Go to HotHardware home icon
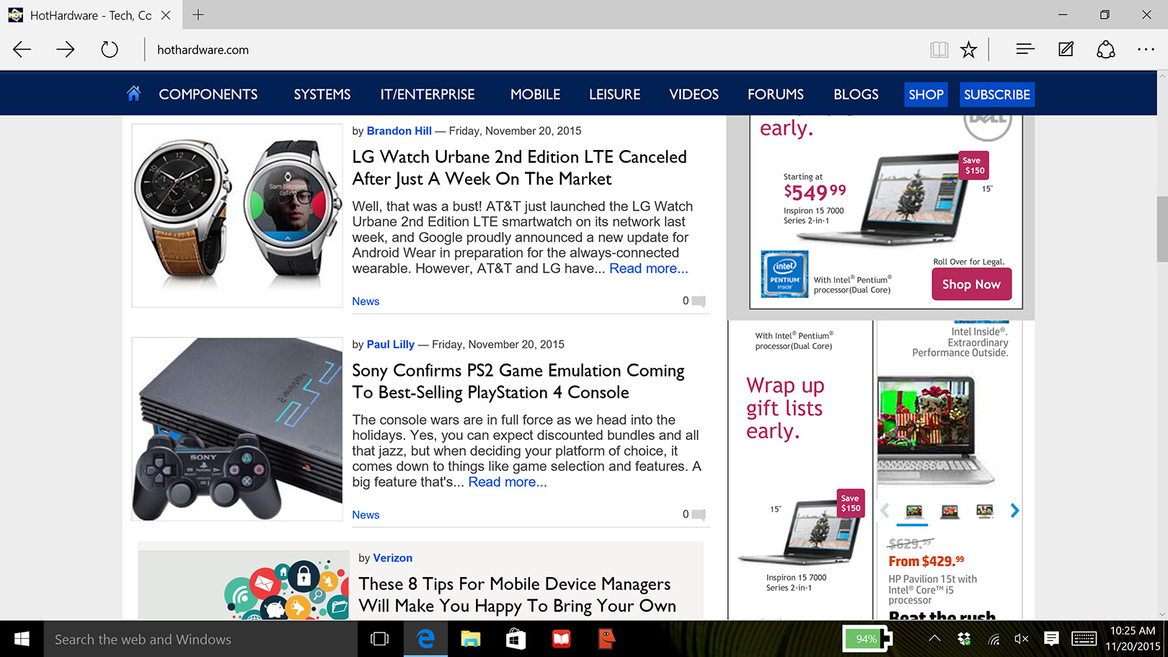Screen dimensions: 1168x657 133,93
